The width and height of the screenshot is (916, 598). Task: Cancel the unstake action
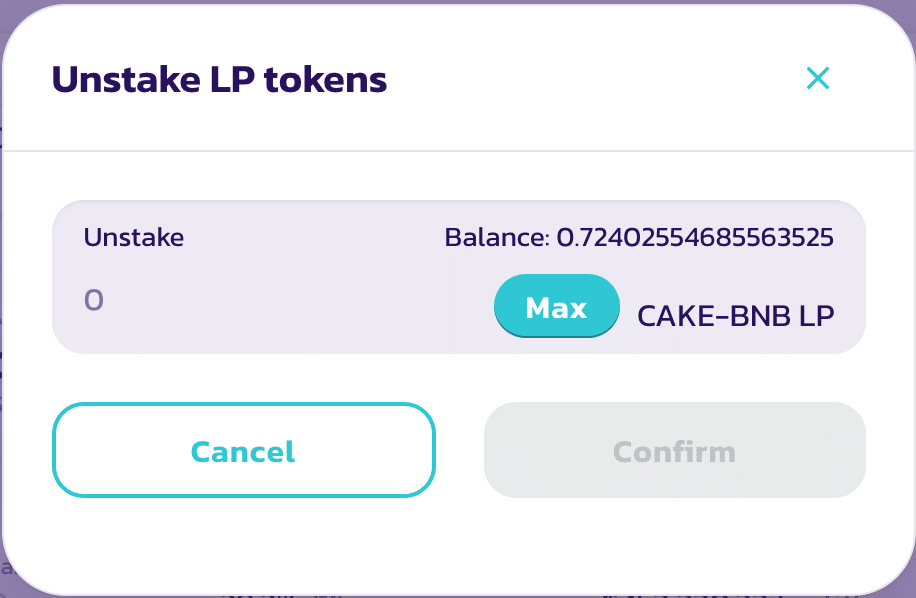[244, 451]
